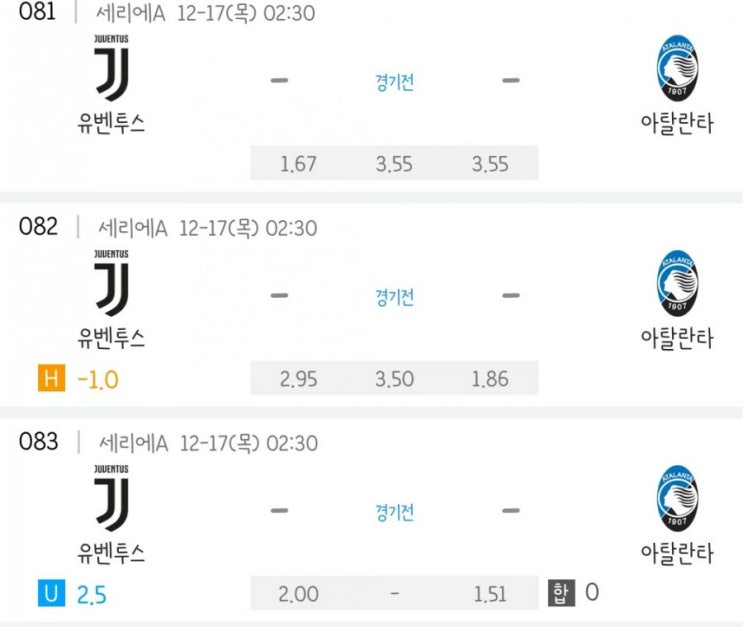
Task: Click 경기전 status link in match 081
Action: (x=394, y=82)
